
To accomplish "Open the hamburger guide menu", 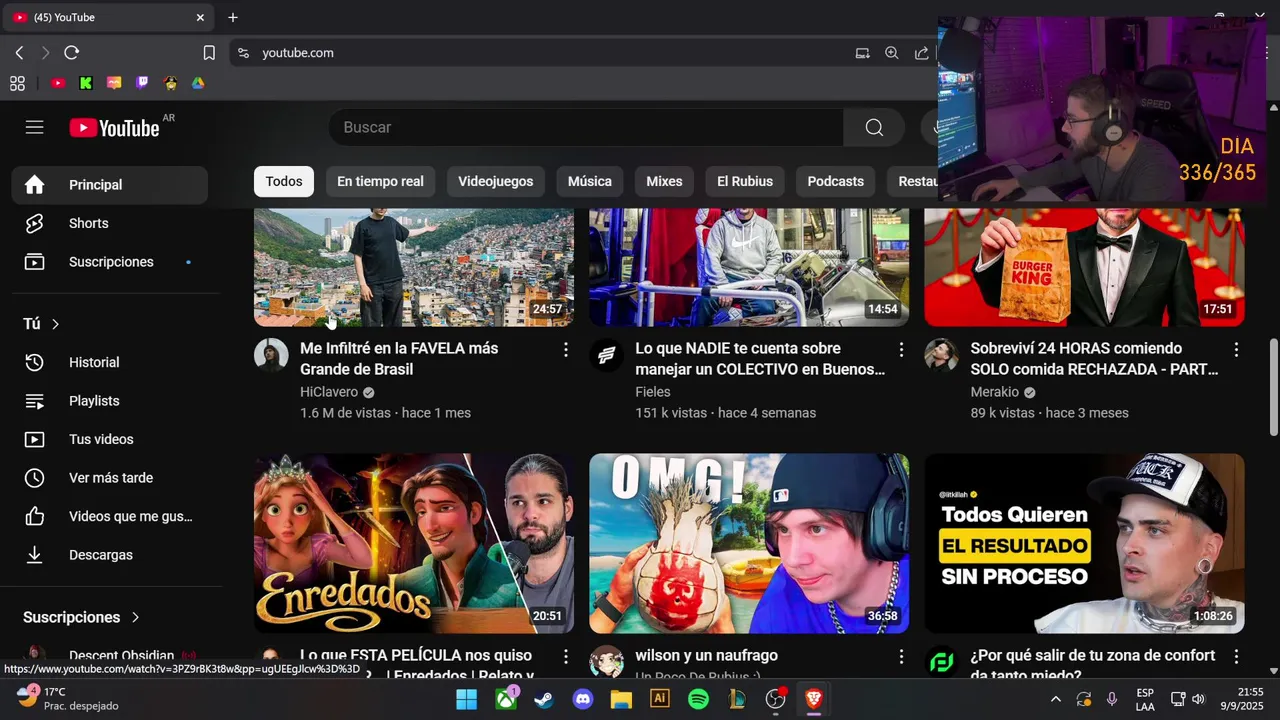I will 35,127.
